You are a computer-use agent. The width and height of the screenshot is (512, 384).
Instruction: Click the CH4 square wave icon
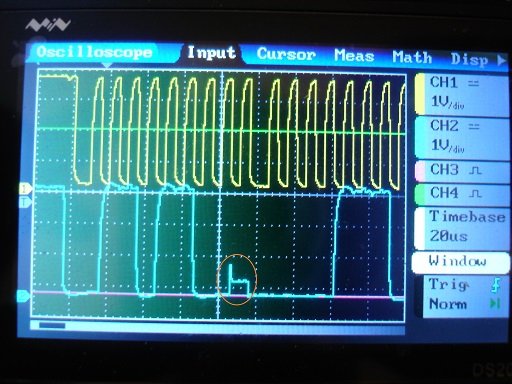coord(475,194)
